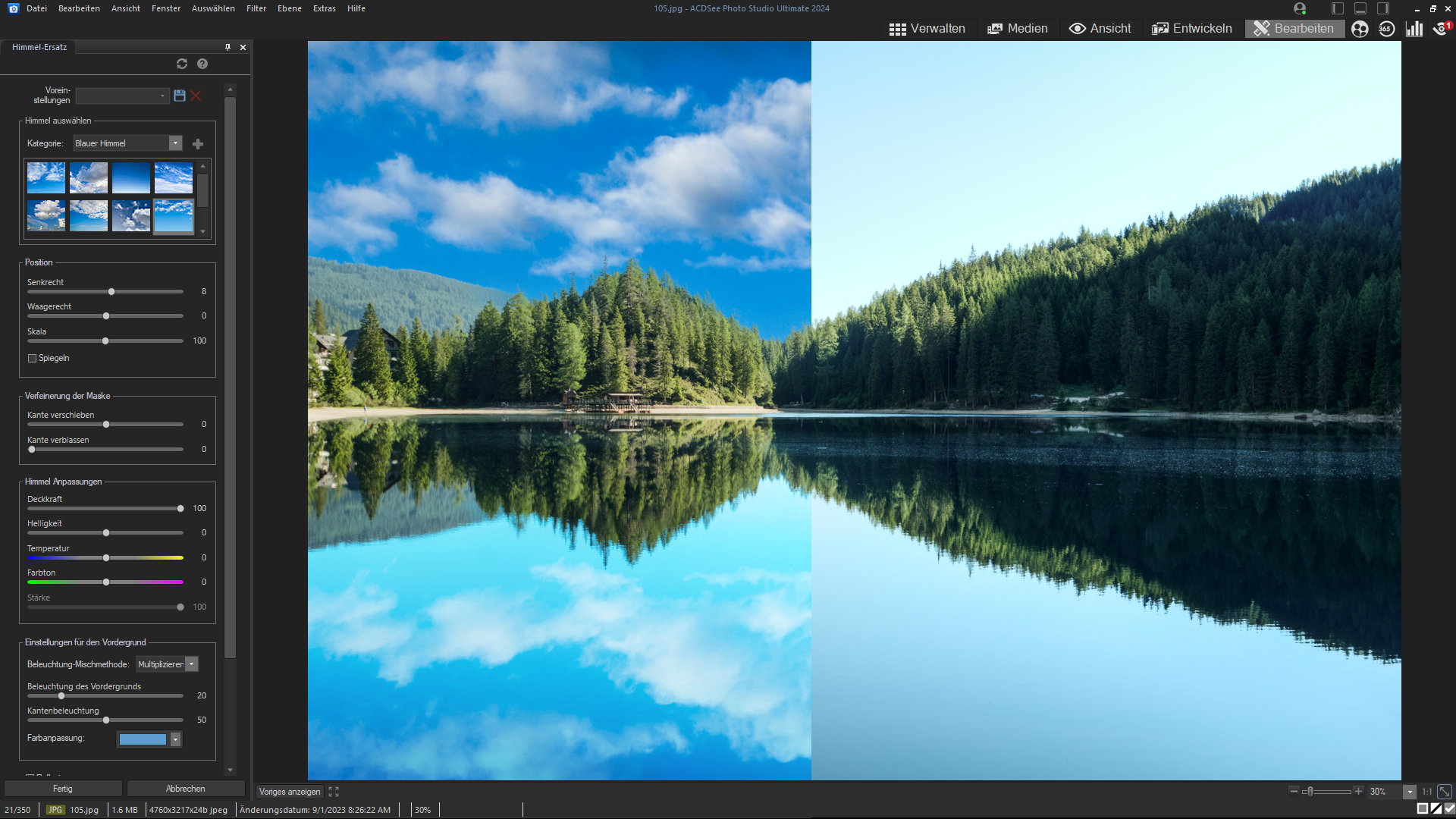Open the People mode faces icon
Screen dimensions: 1456x819
click(x=1360, y=29)
